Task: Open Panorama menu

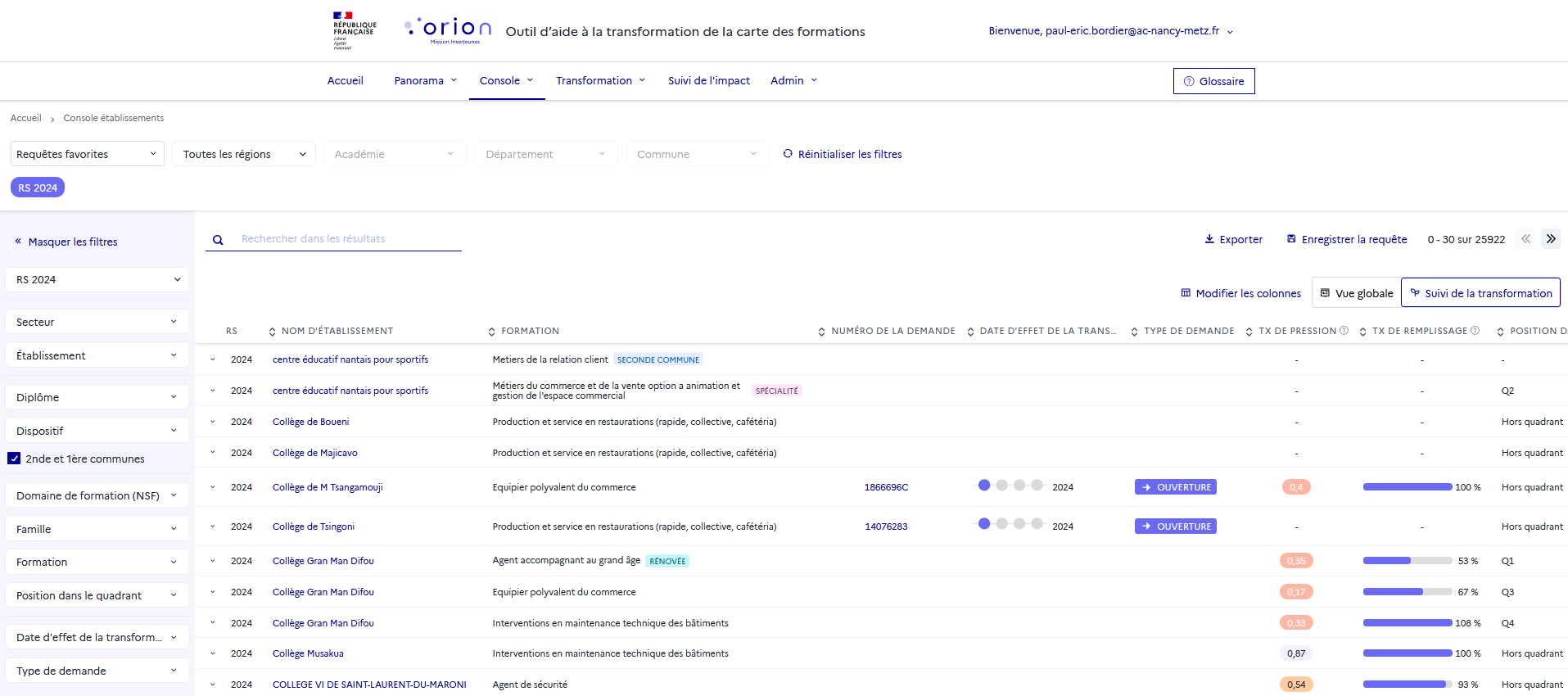Action: coord(426,80)
